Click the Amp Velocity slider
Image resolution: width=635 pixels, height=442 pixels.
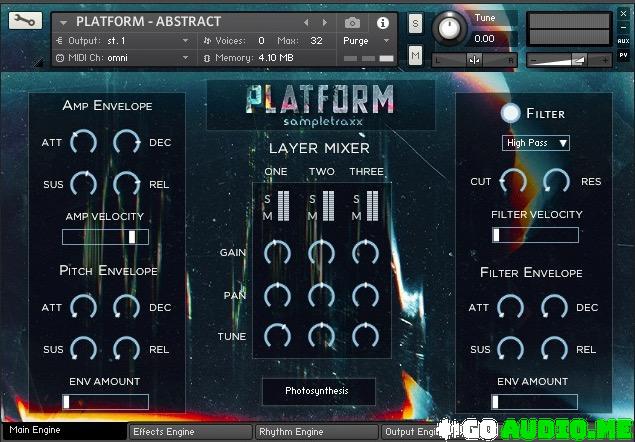pos(105,237)
